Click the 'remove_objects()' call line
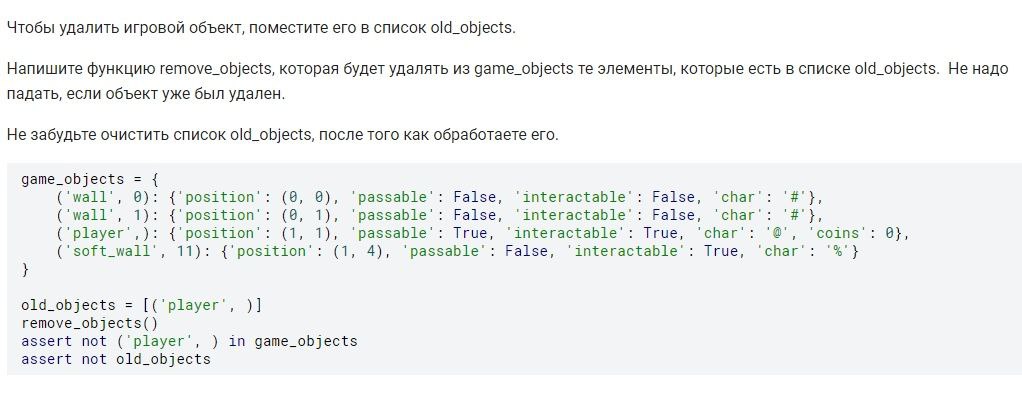This screenshot has width=1022, height=395. point(90,323)
